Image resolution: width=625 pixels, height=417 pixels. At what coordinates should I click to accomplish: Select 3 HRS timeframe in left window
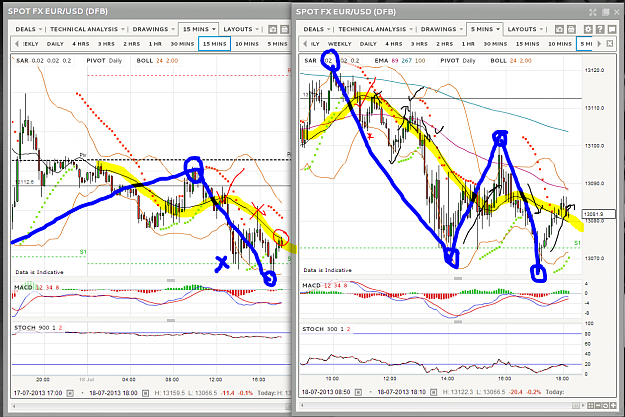tap(106, 44)
